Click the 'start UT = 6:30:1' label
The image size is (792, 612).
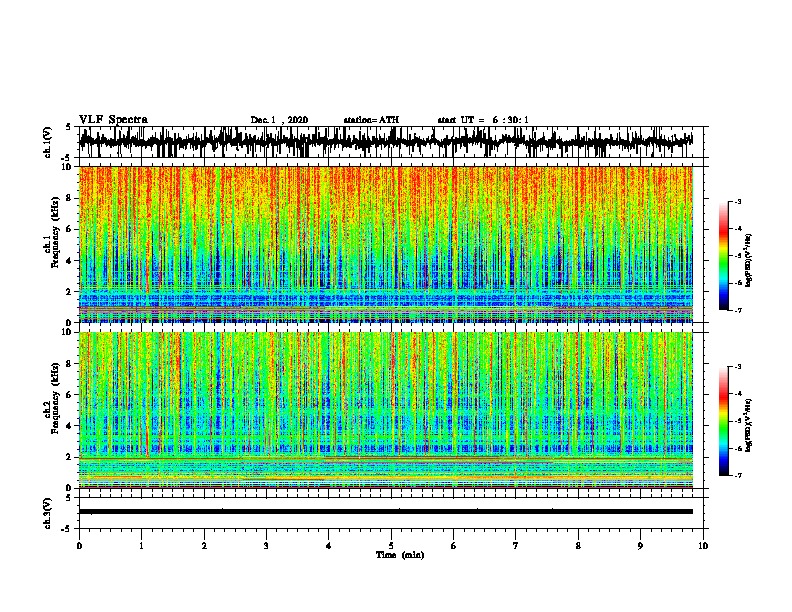click(x=483, y=120)
